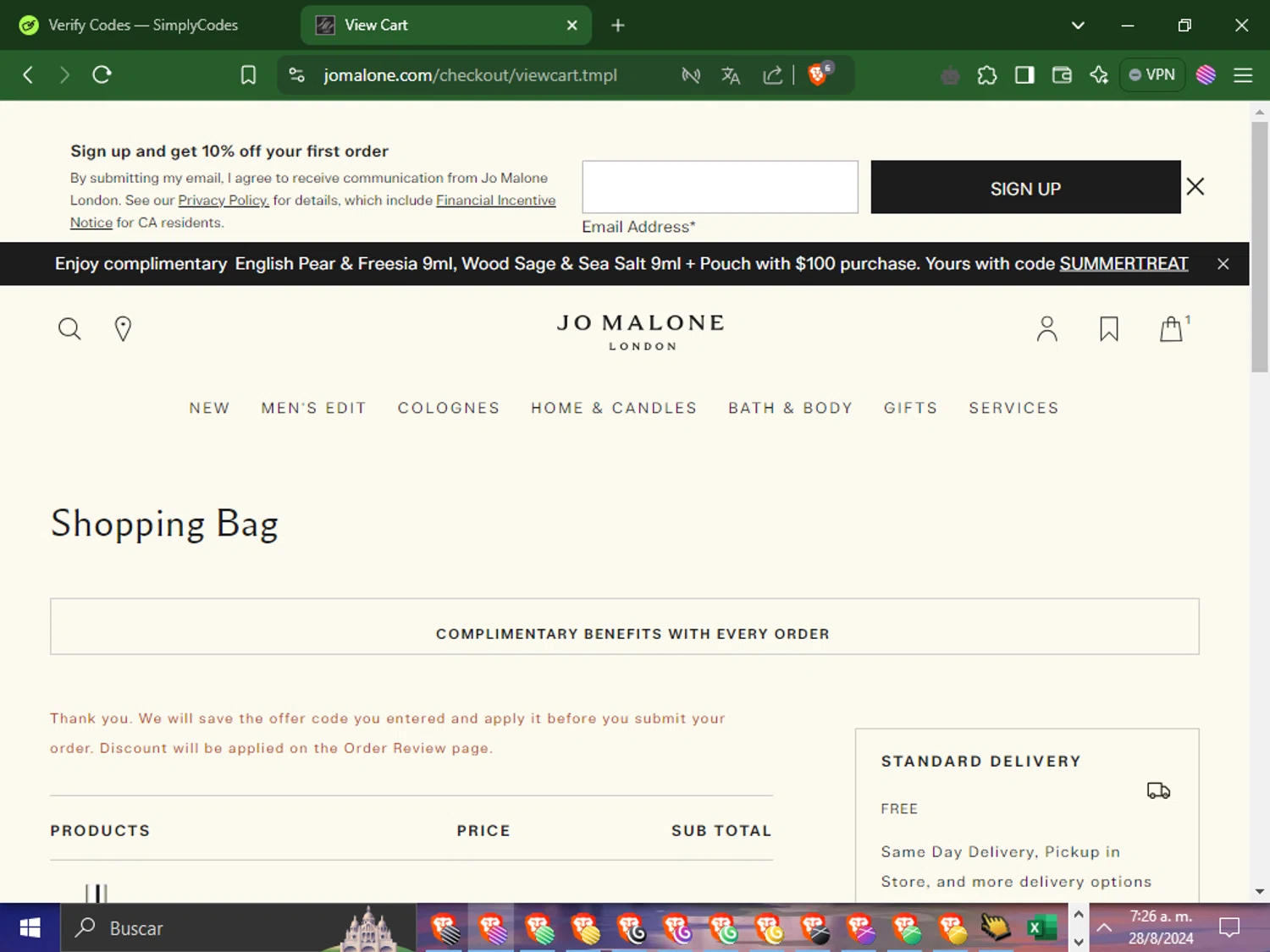Open the BATH & BODY menu
The width and height of the screenshot is (1270, 952).
pos(790,408)
